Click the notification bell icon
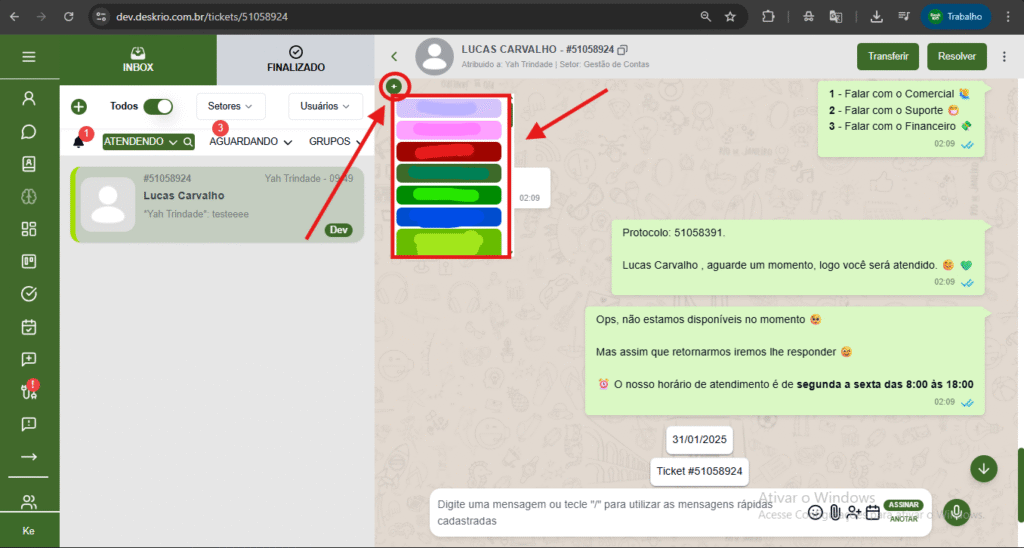Viewport: 1024px width, 548px height. [79, 142]
